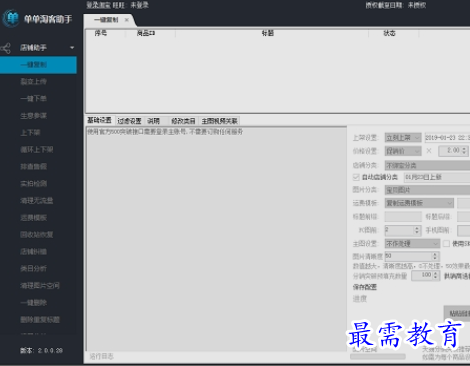Viewport: 470px width, 366px height.
Task: Switch to the 说明 tab
Action: click(153, 121)
